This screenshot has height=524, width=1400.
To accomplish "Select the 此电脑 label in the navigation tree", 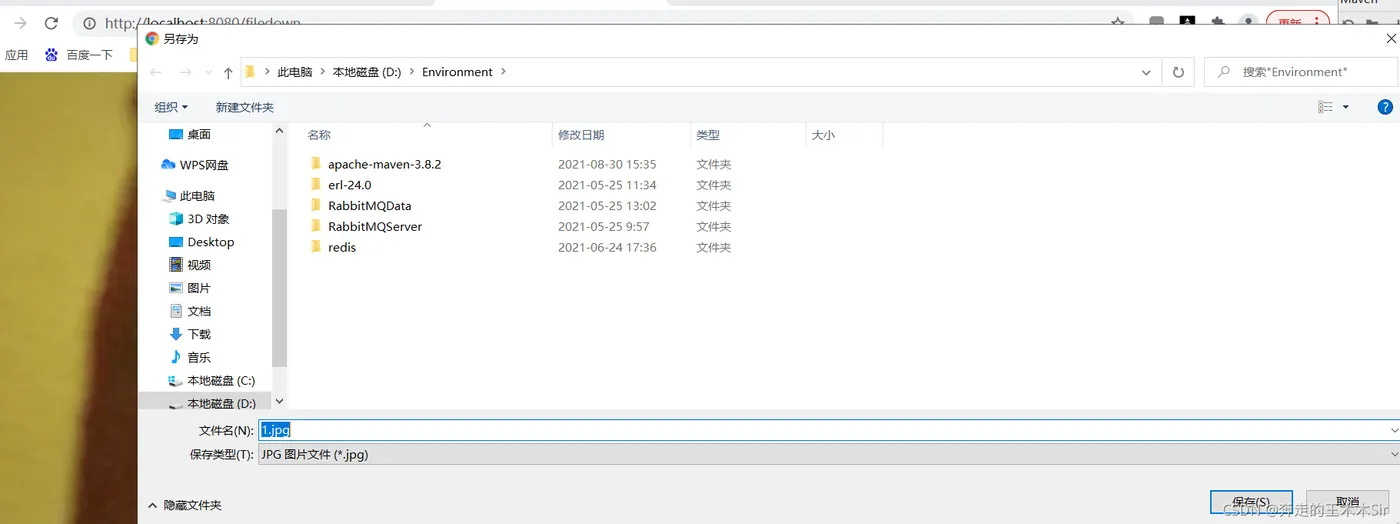I will coord(197,196).
